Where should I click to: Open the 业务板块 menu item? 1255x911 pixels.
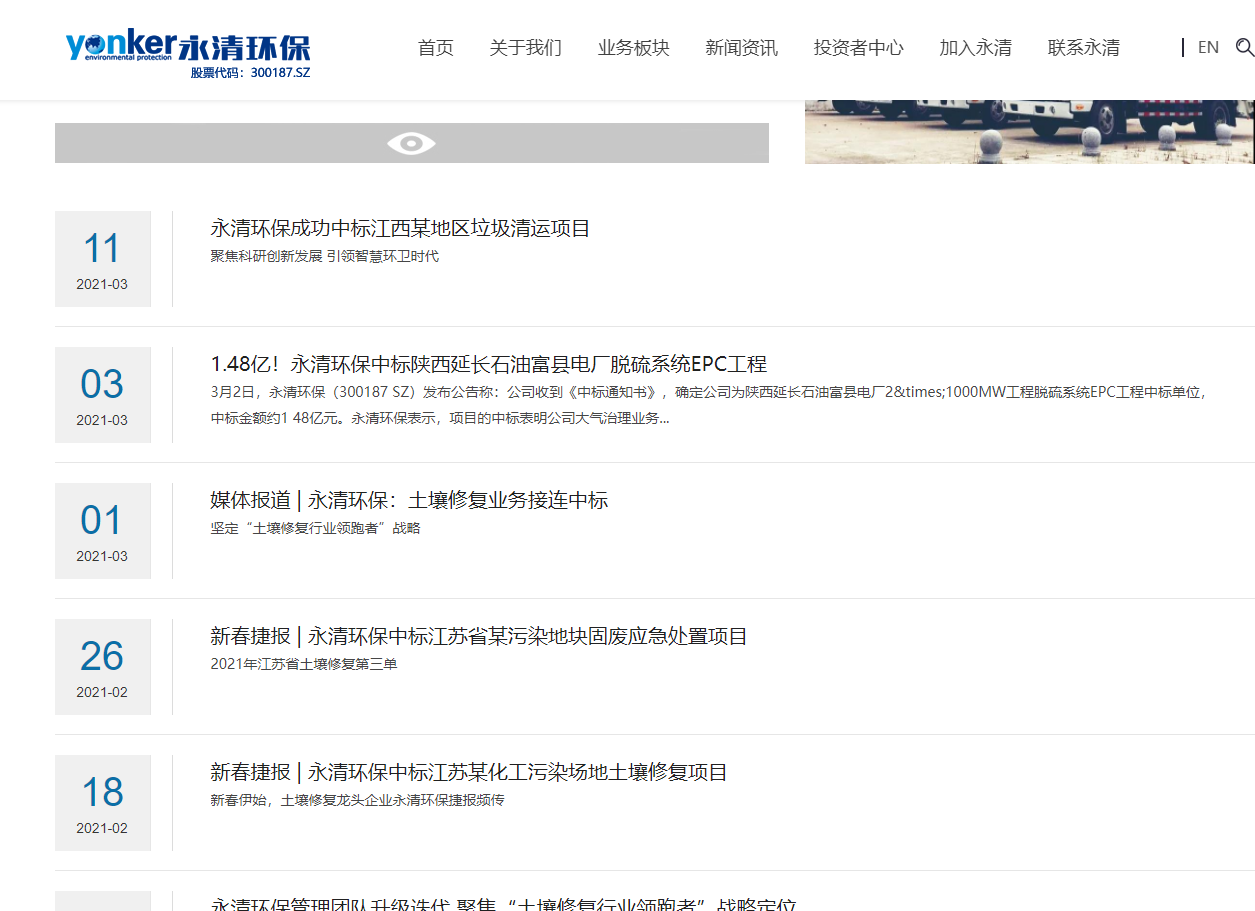click(633, 48)
